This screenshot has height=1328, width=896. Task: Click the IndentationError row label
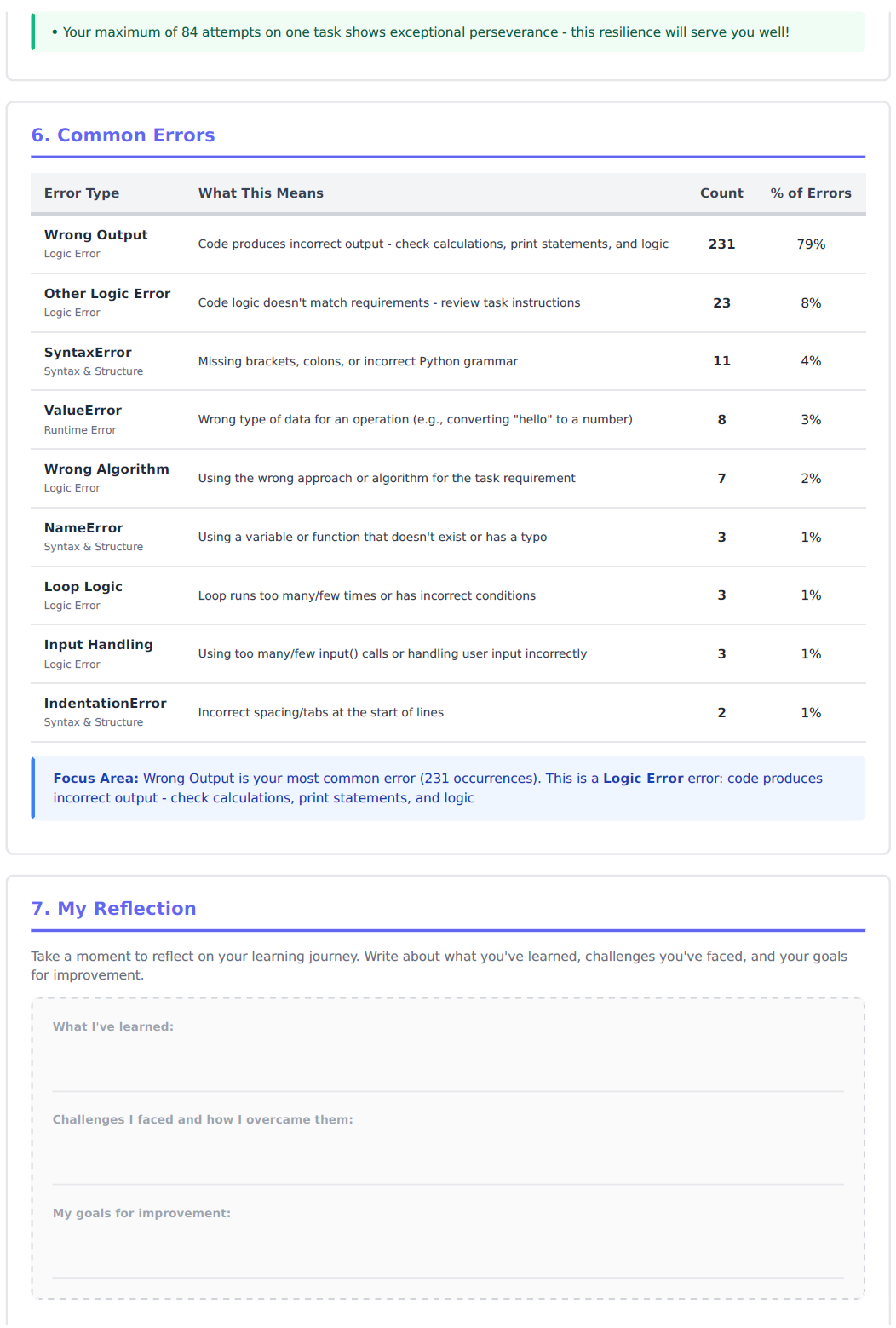coord(105,704)
